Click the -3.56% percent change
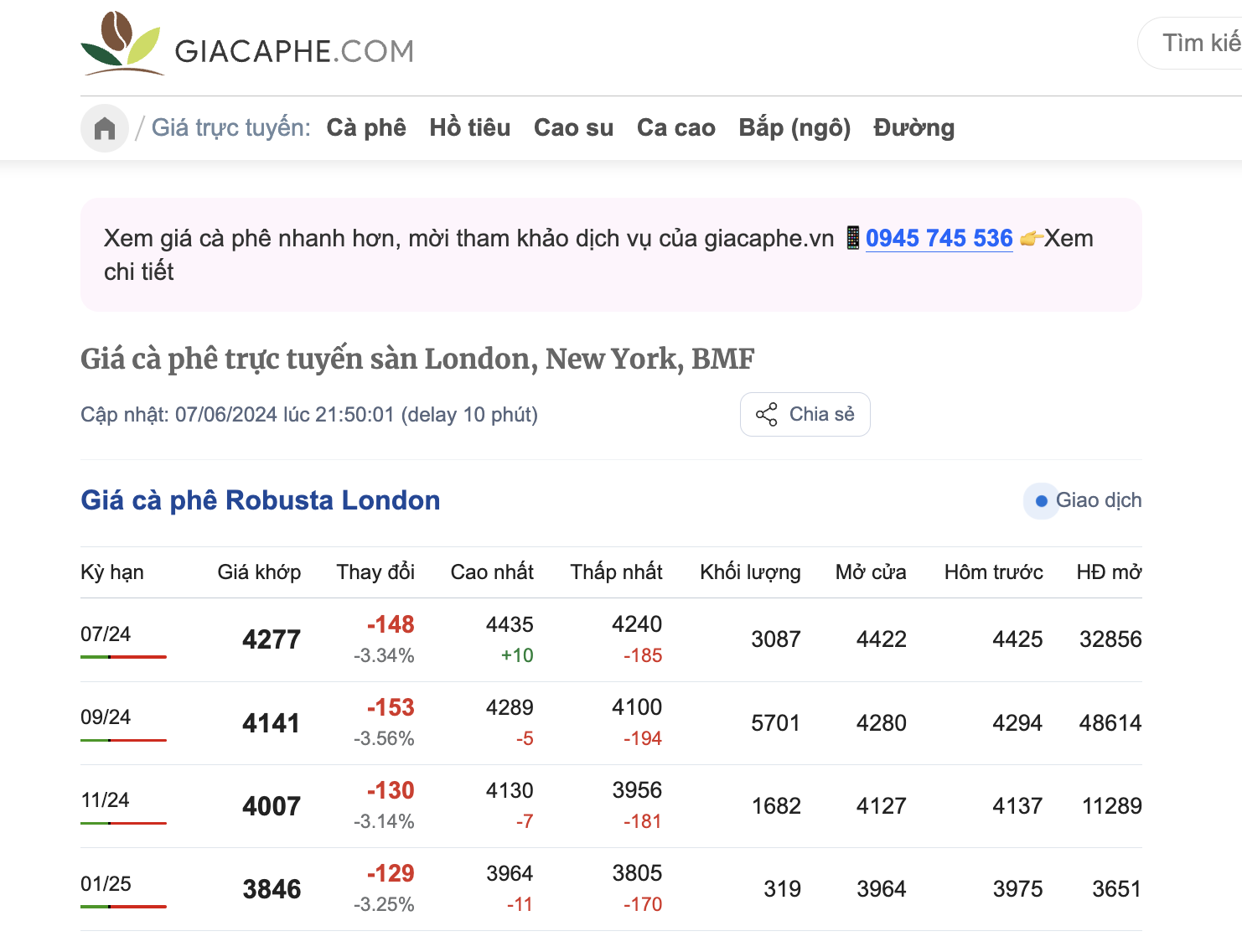This screenshot has width=1242, height=952. [384, 738]
